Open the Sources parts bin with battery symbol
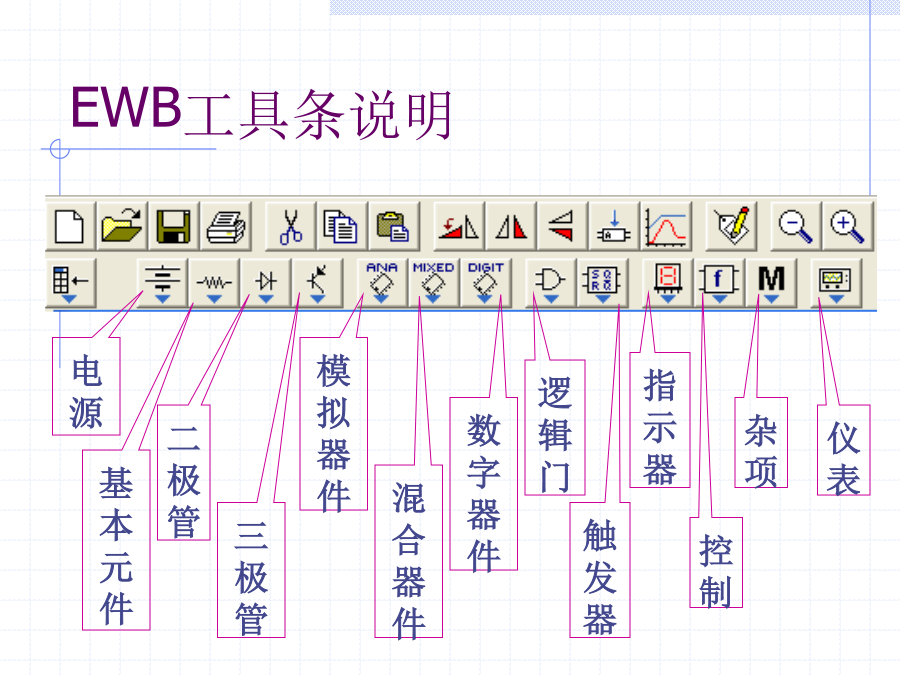The height and width of the screenshot is (675, 900). 162,282
